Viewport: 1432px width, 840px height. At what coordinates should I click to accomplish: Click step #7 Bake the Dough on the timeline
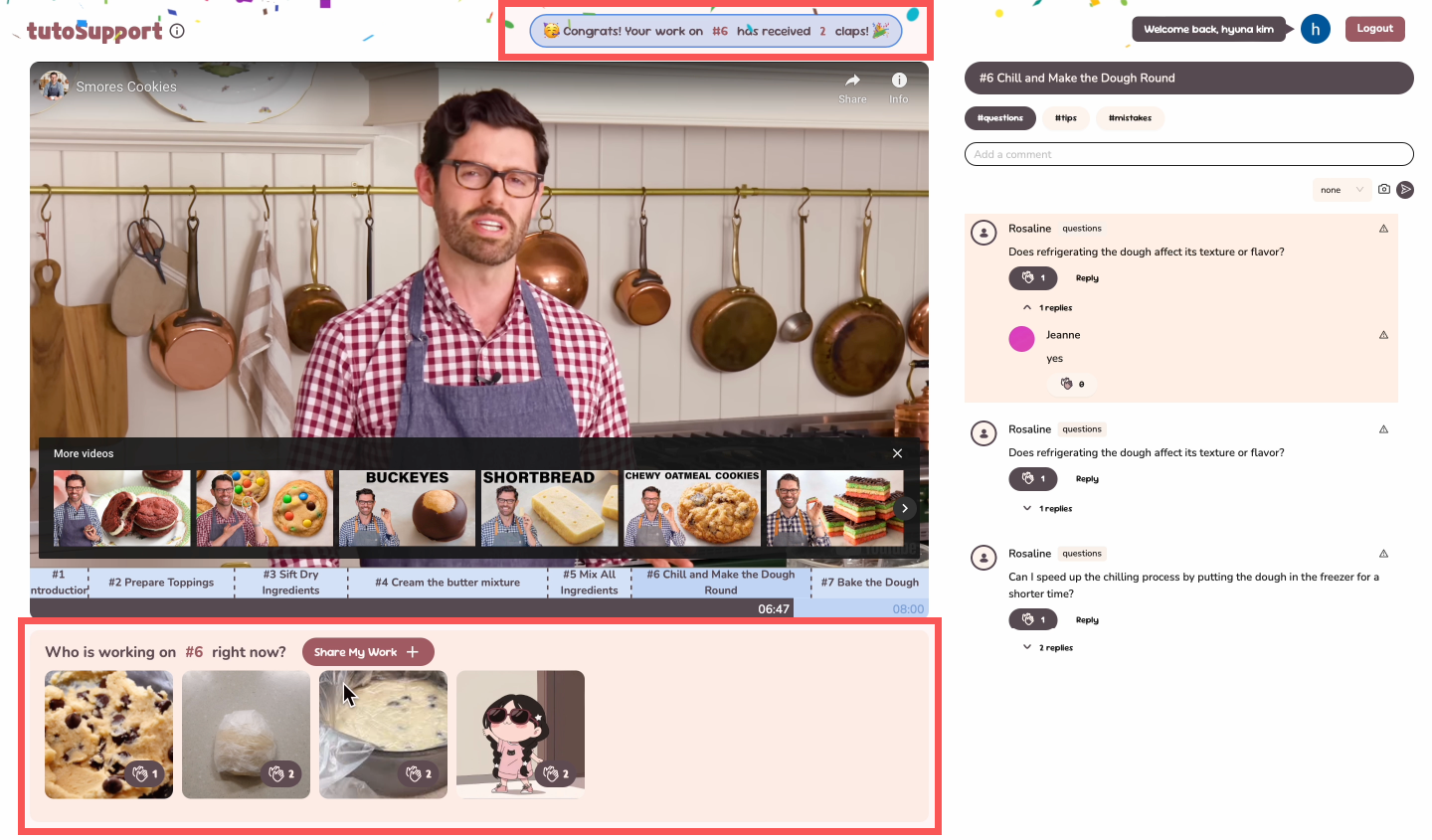[869, 583]
